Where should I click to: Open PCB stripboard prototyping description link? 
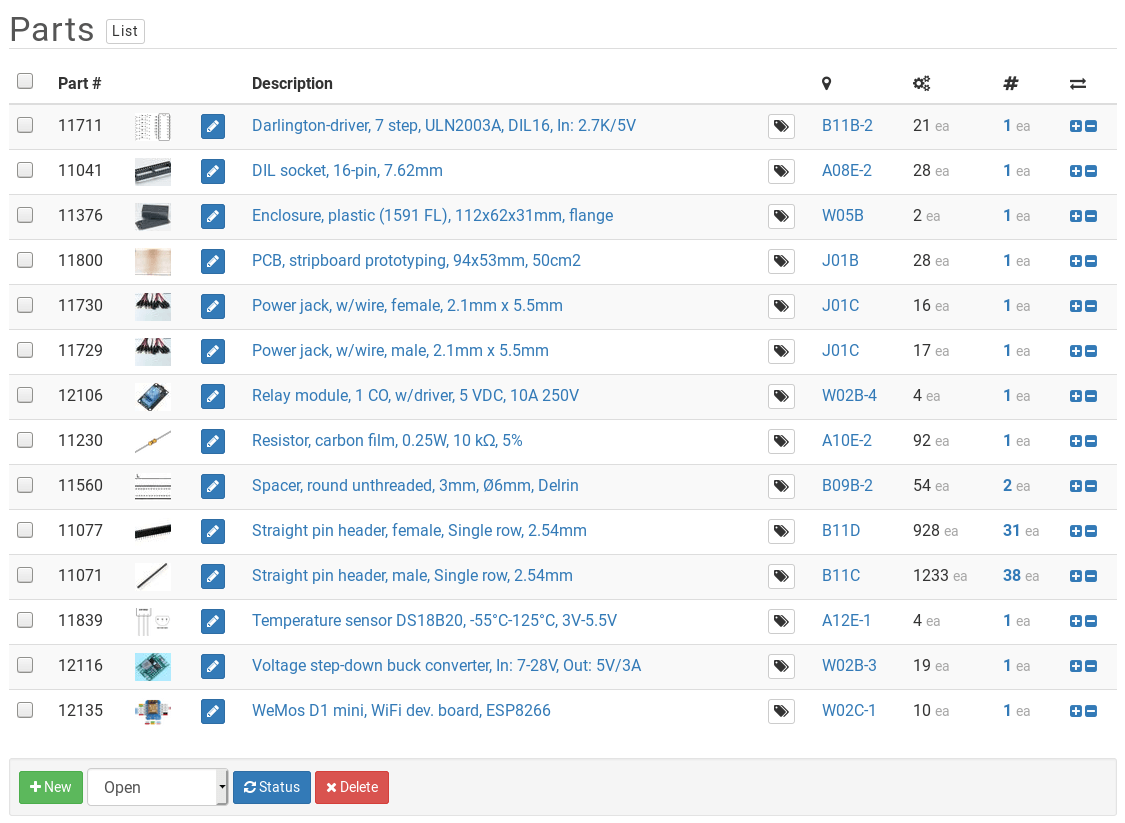(416, 261)
